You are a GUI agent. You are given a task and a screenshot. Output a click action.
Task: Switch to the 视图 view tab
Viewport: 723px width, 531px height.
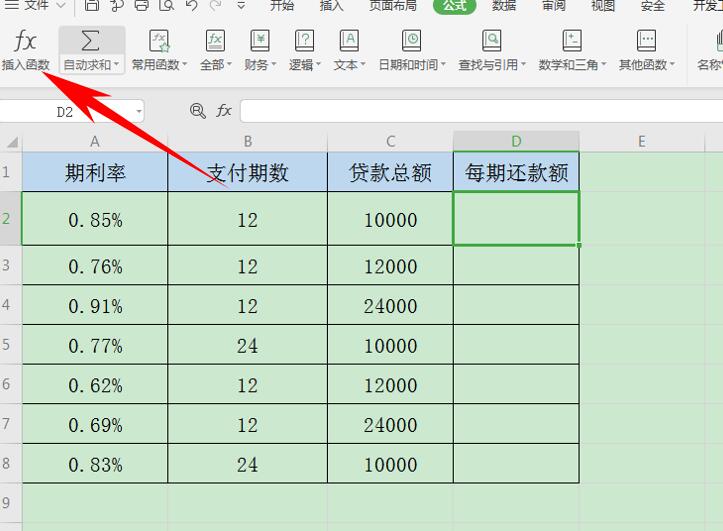603,6
